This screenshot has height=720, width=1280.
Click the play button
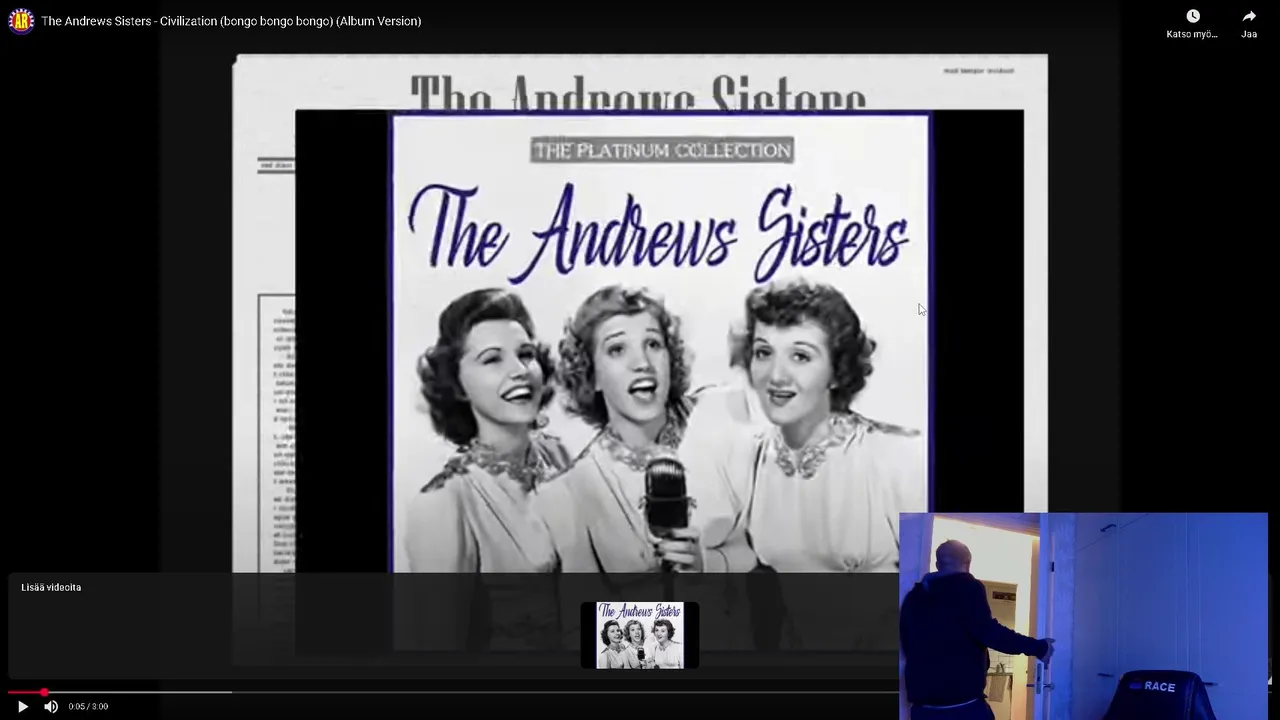click(22, 706)
